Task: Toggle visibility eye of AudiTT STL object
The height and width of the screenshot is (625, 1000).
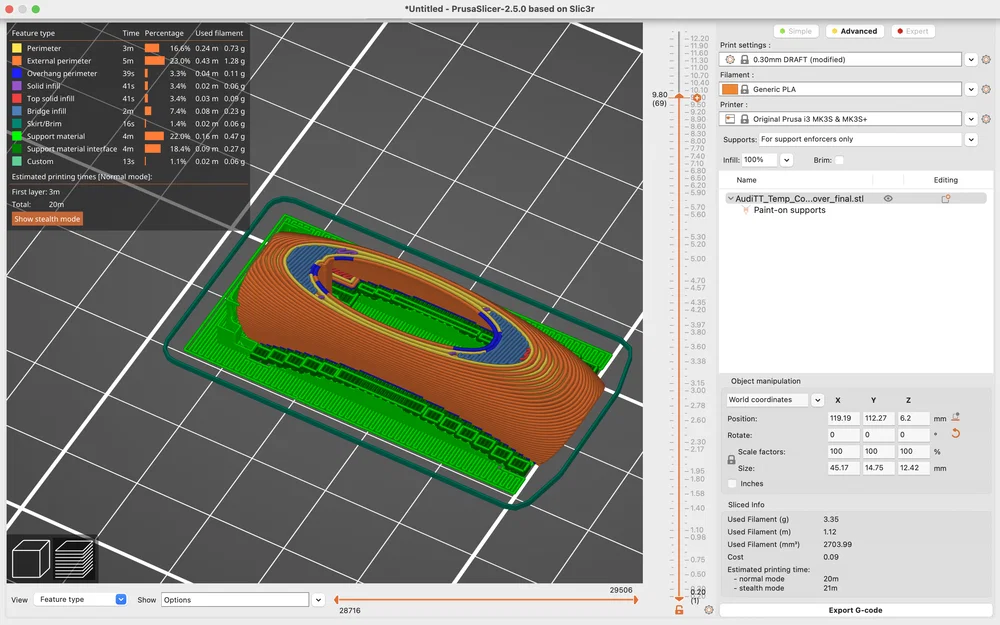Action: click(888, 199)
